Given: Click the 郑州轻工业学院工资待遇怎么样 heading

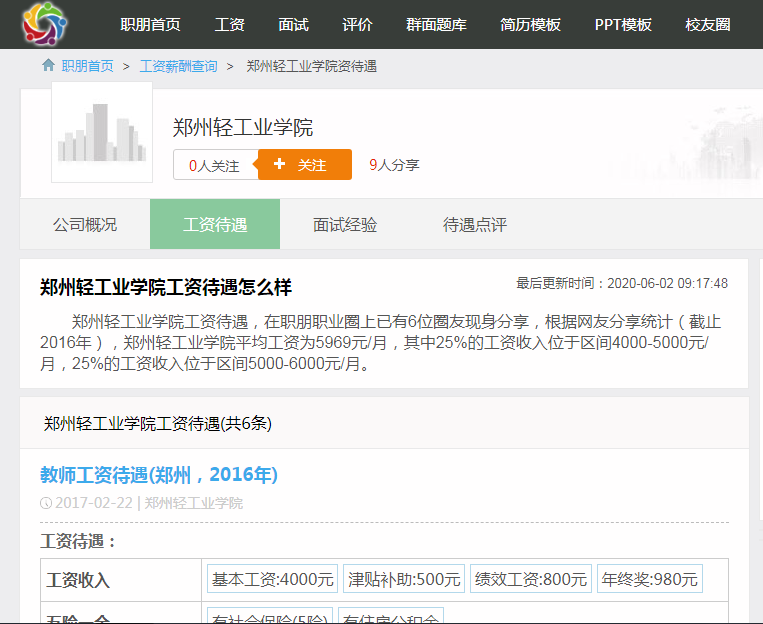Looking at the screenshot, I should (166, 287).
